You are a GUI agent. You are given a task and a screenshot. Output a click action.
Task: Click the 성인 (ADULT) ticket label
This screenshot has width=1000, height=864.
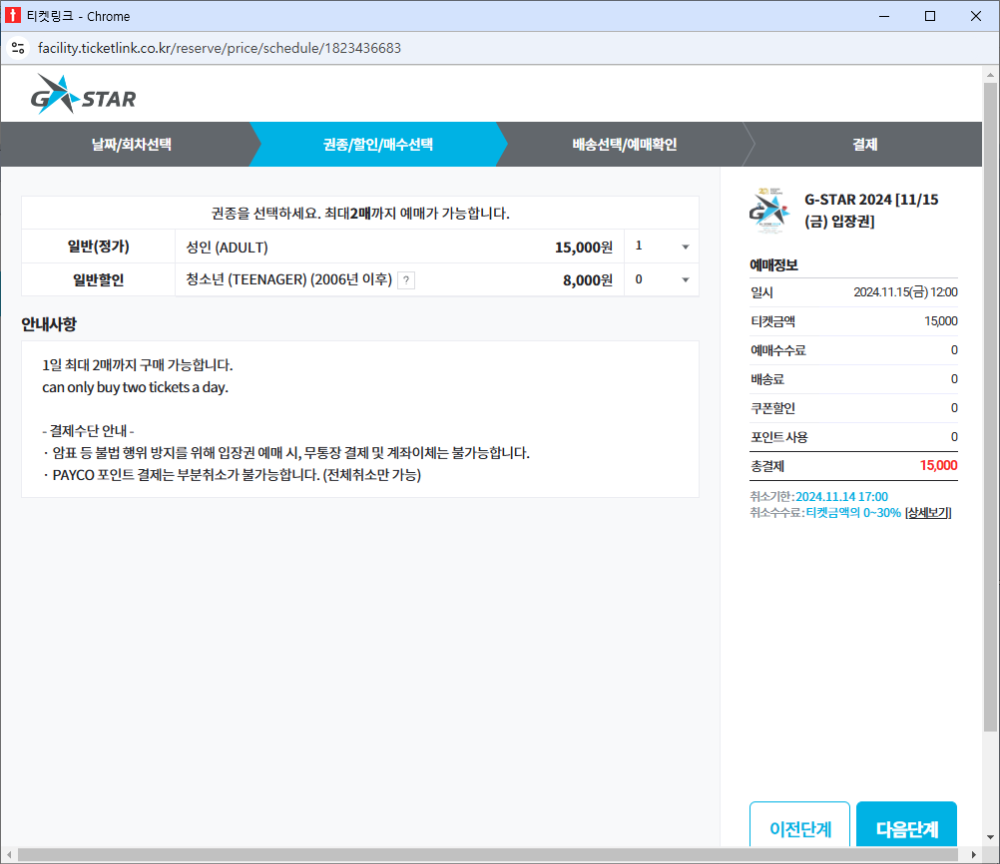click(x=227, y=247)
